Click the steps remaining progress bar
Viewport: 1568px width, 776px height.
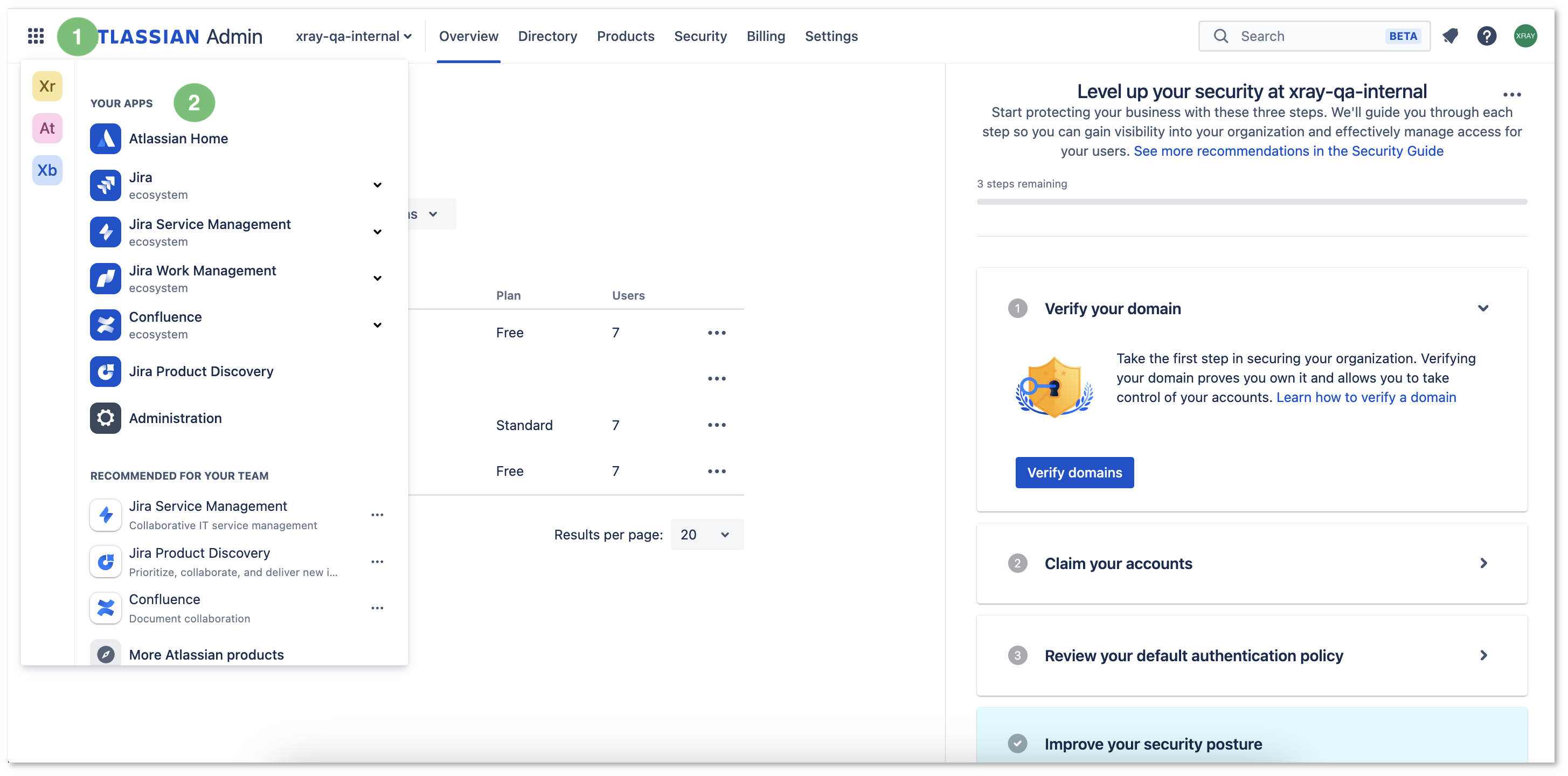(x=1252, y=202)
